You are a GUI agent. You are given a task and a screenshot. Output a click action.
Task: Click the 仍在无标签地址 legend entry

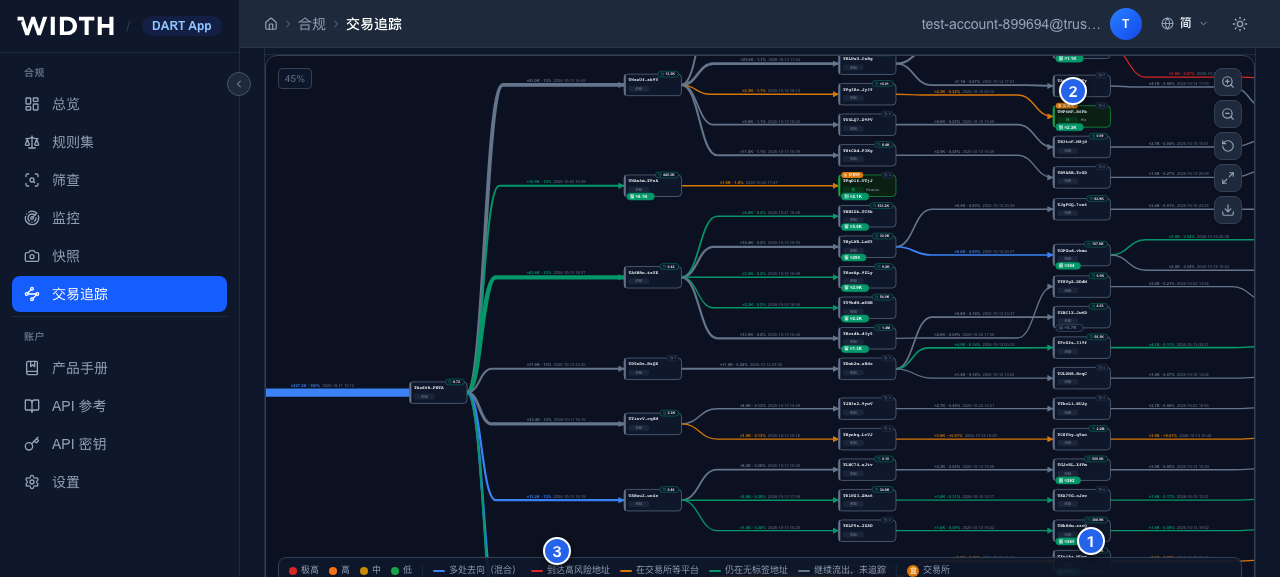[748, 570]
